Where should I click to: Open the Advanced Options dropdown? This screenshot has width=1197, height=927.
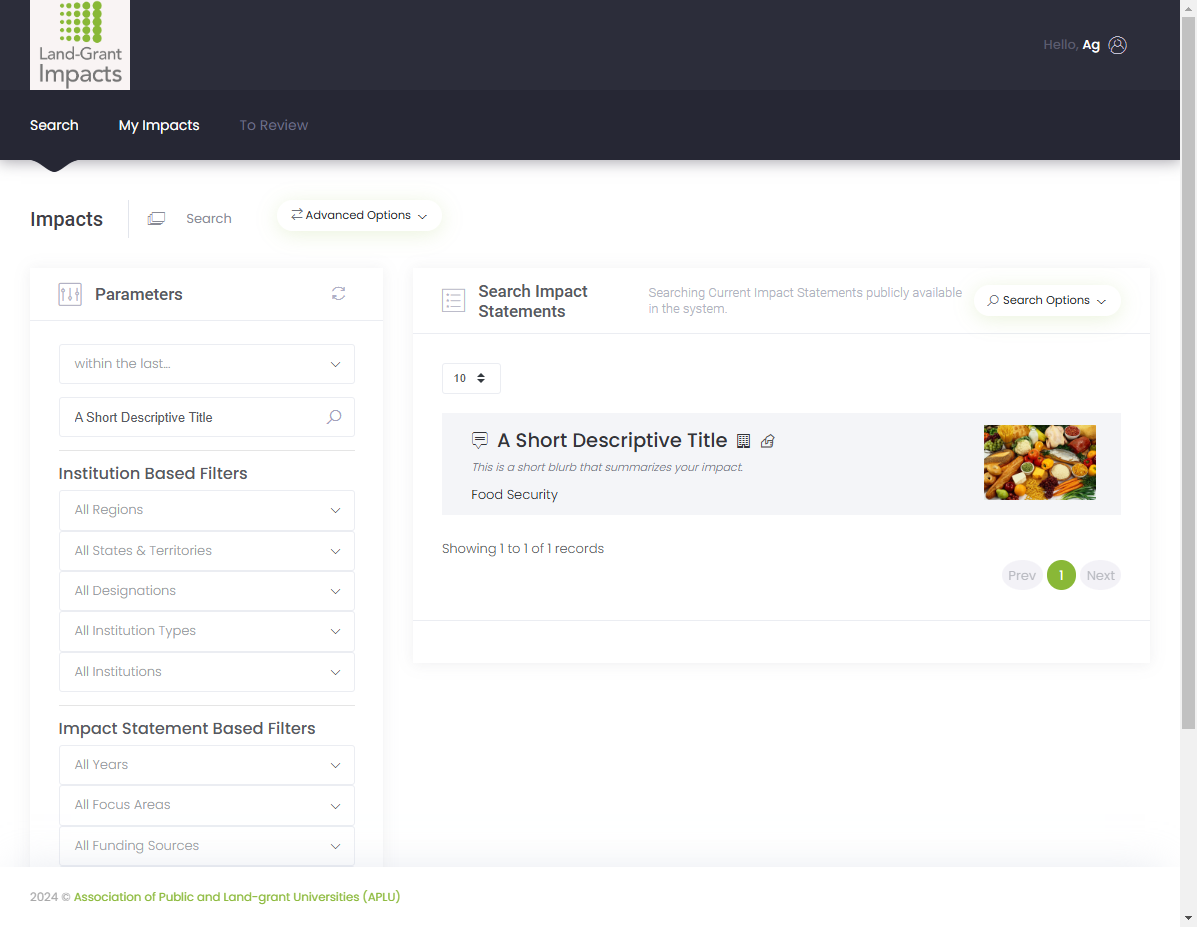359,215
